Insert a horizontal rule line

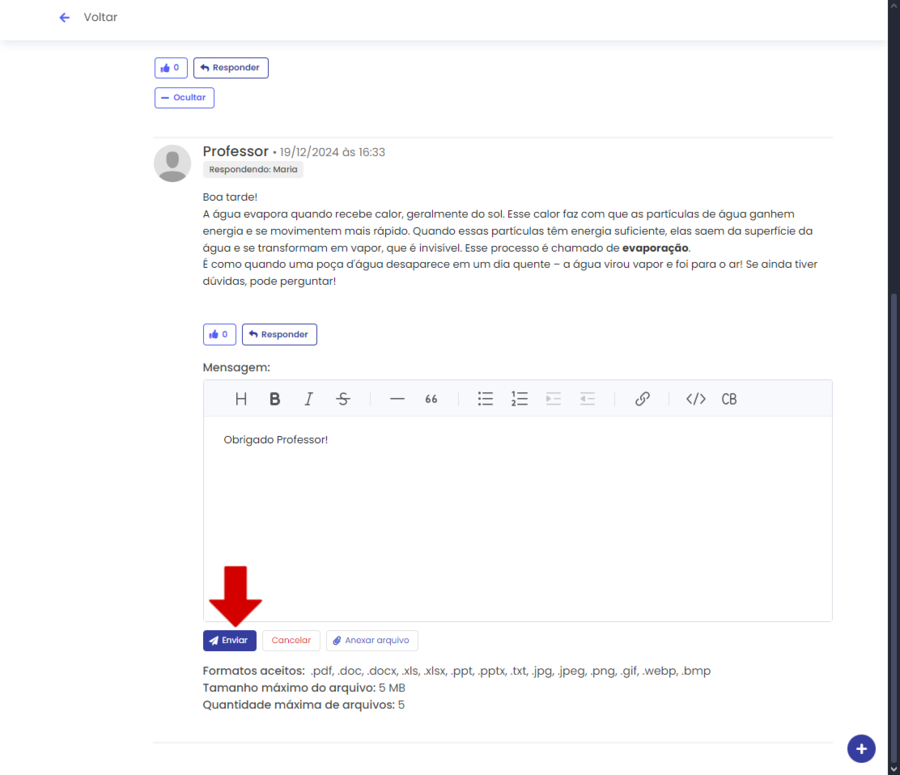click(x=397, y=399)
